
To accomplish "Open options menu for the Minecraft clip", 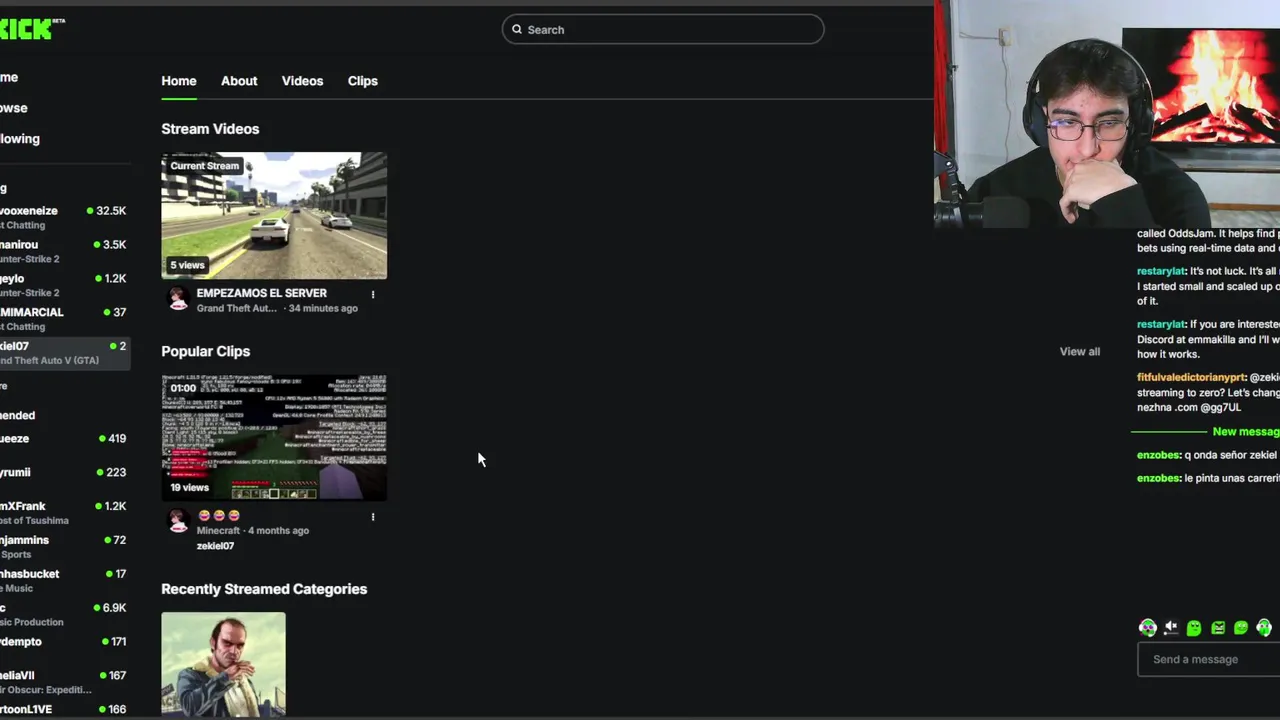I will tap(373, 517).
